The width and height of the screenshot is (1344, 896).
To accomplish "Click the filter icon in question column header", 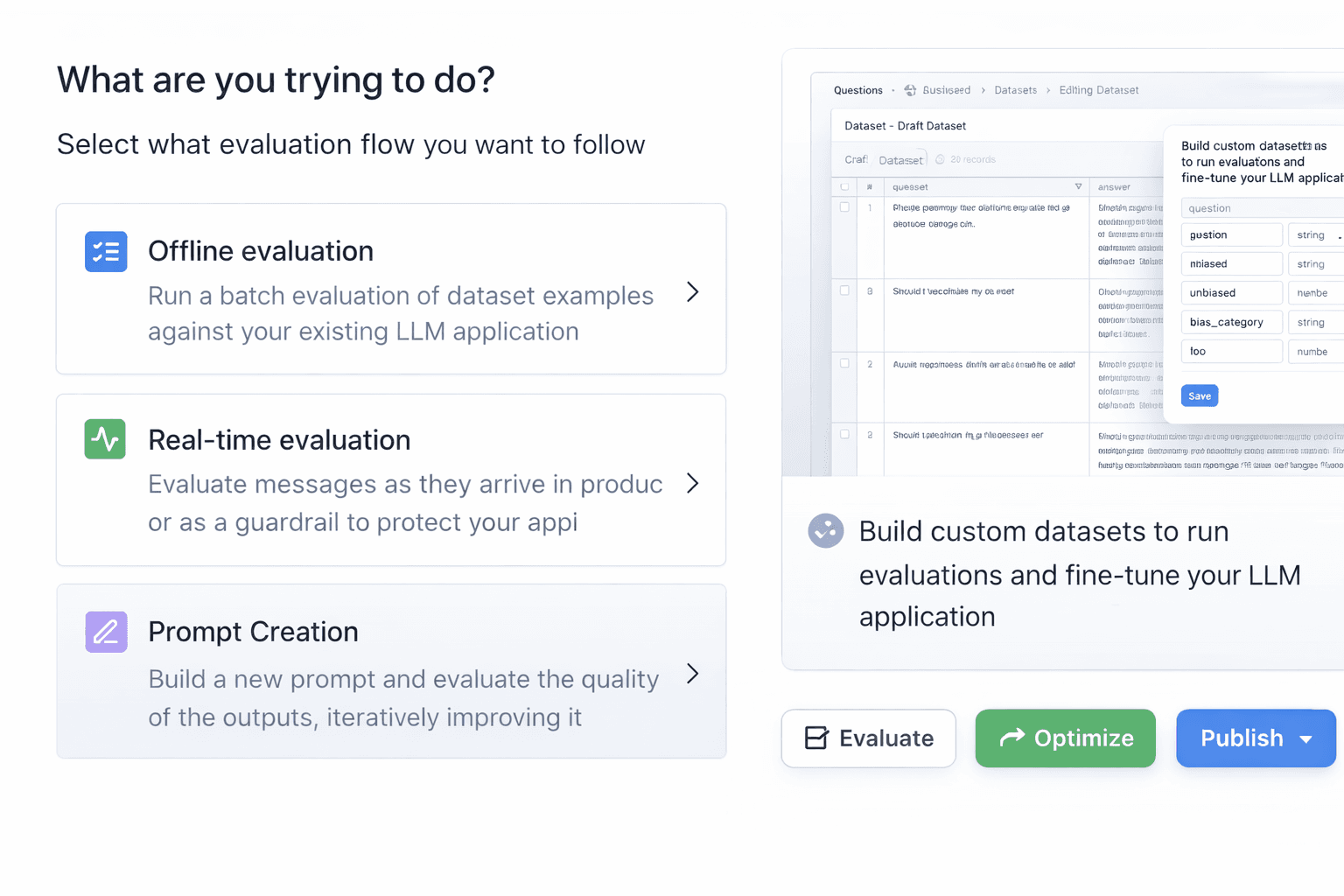I will click(1078, 186).
